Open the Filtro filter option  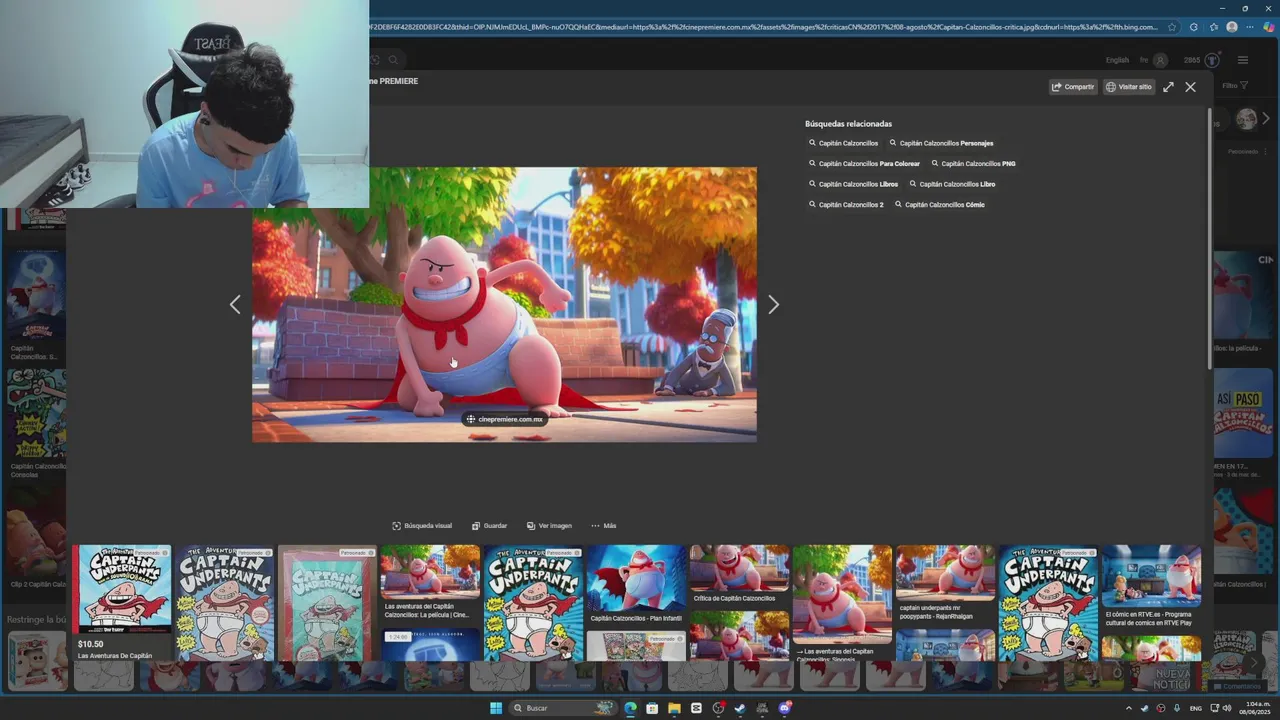click(1235, 86)
